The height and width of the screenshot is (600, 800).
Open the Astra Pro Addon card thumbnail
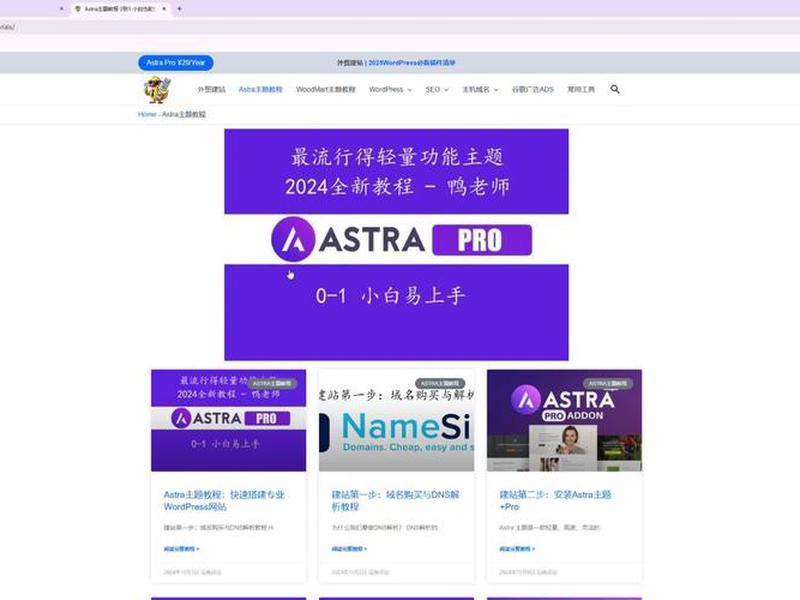[x=564, y=420]
